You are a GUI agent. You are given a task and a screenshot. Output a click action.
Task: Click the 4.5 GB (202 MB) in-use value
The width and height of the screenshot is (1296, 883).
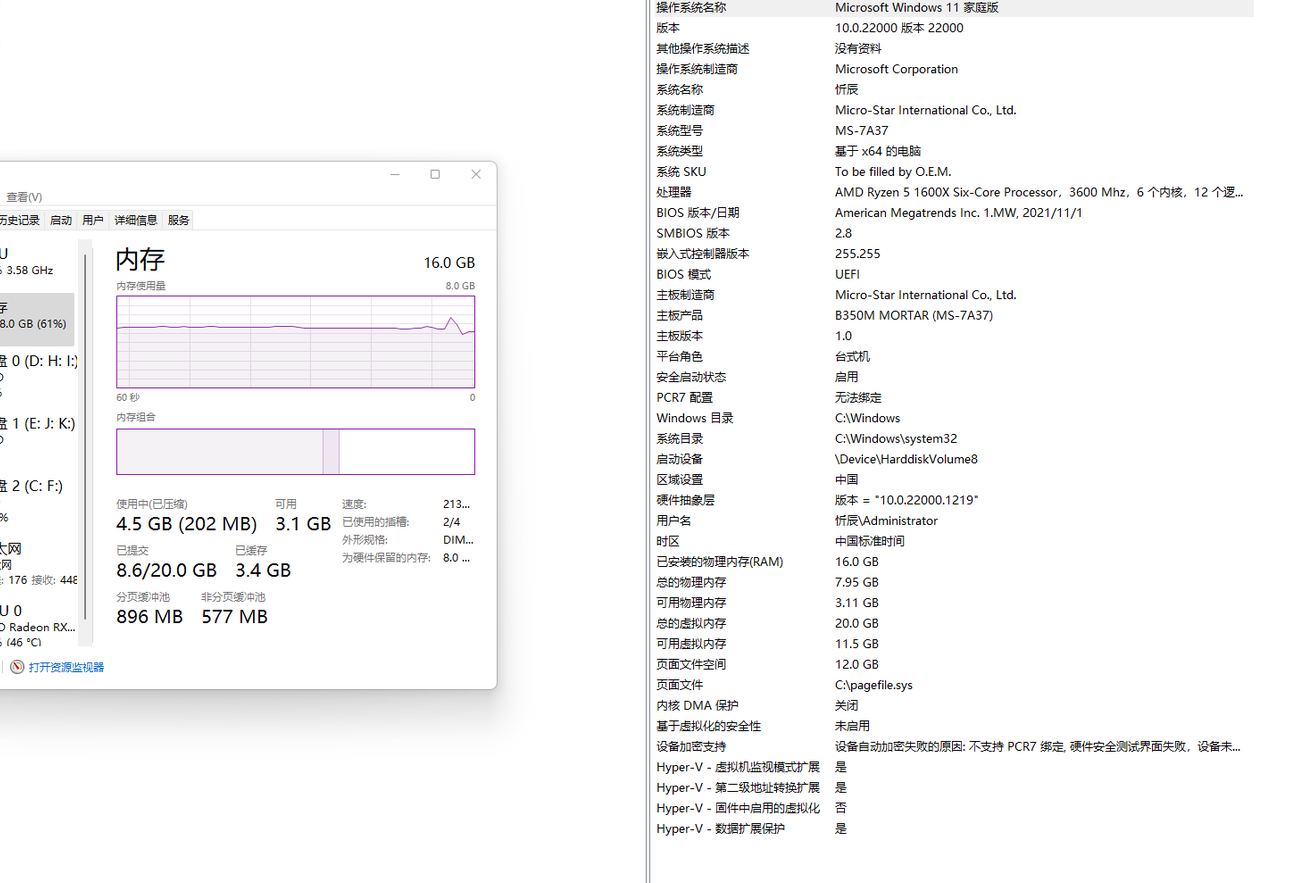point(186,523)
